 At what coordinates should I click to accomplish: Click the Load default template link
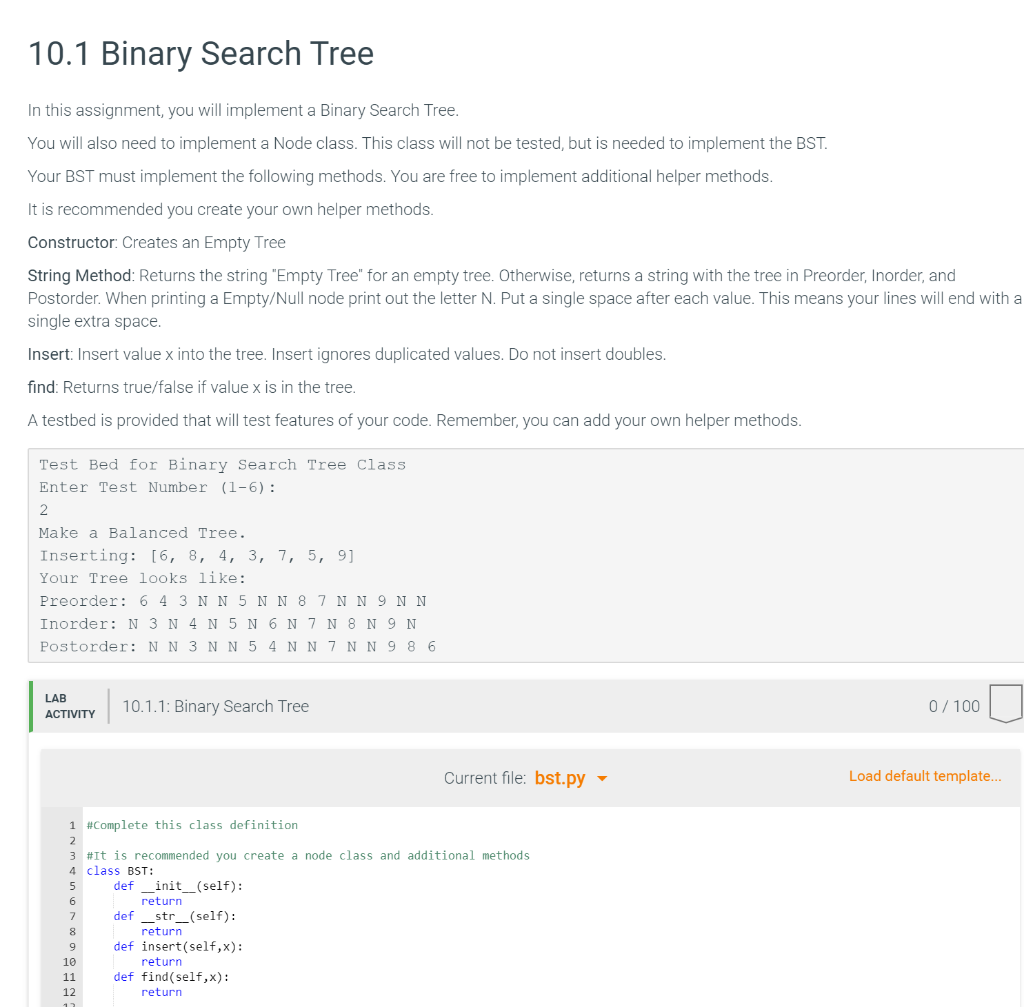pyautogui.click(x=924, y=775)
